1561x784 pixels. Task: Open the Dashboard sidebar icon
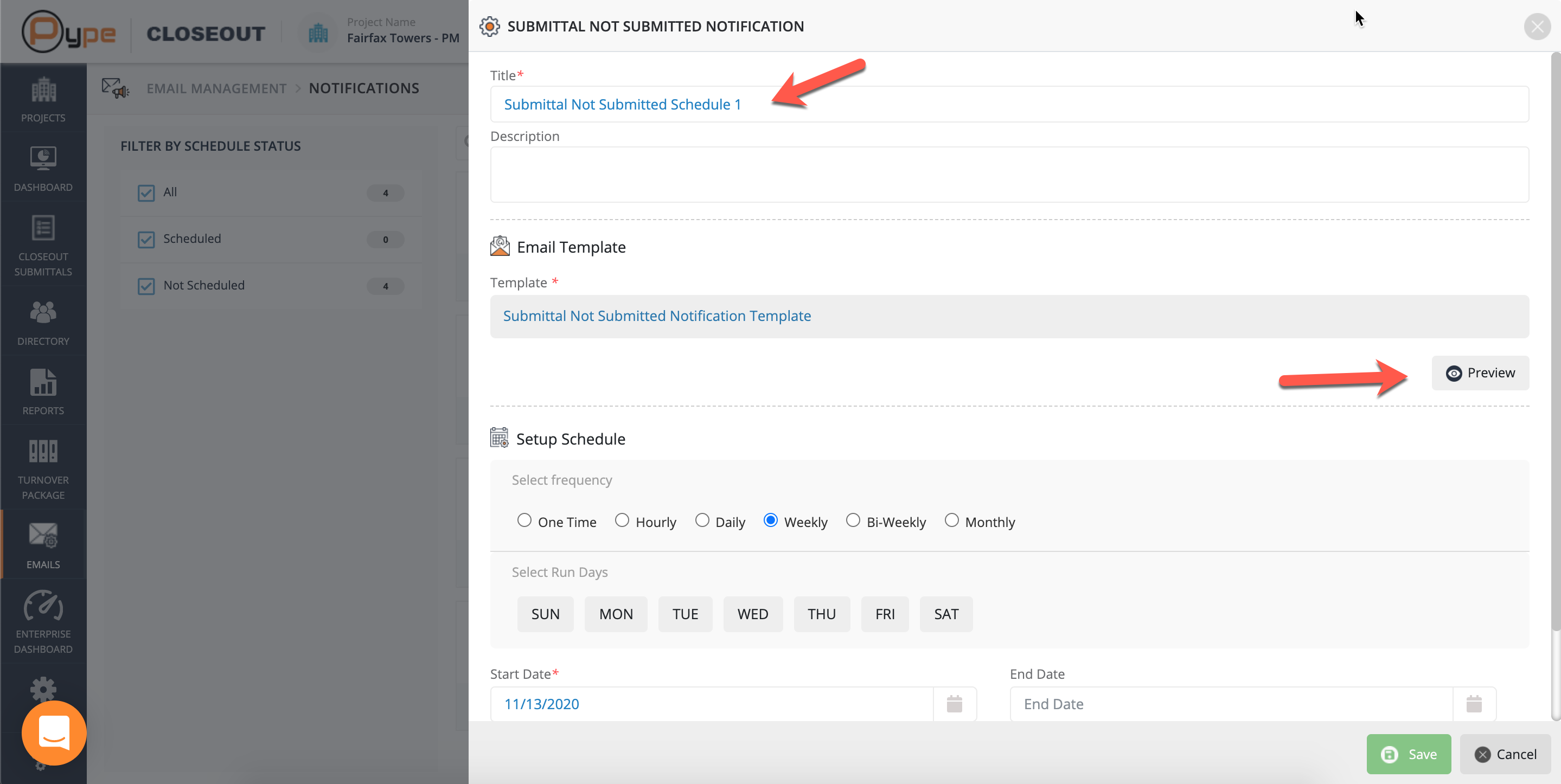point(43,169)
